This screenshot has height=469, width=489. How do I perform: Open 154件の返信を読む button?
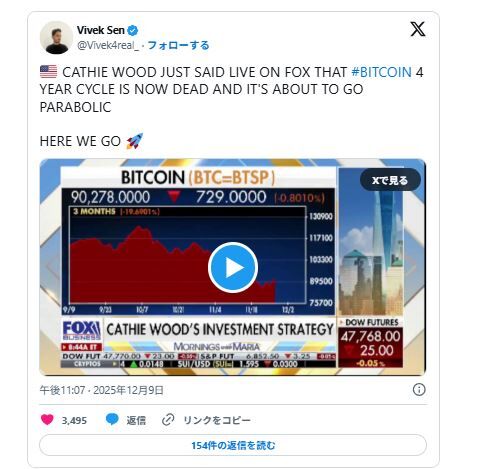(x=233, y=445)
